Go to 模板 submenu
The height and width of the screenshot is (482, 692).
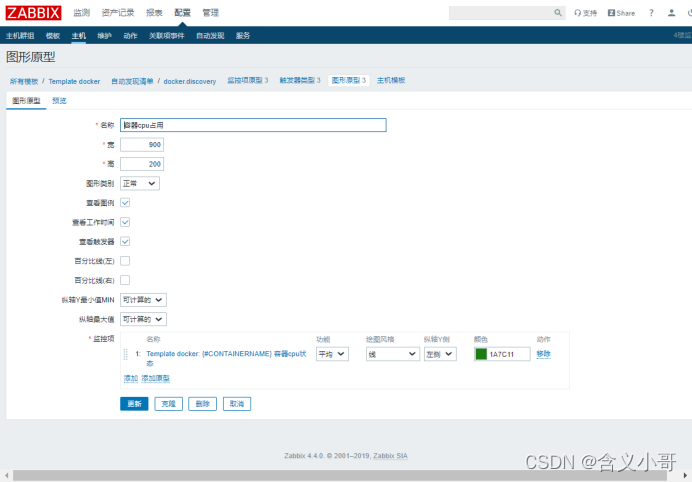53,36
